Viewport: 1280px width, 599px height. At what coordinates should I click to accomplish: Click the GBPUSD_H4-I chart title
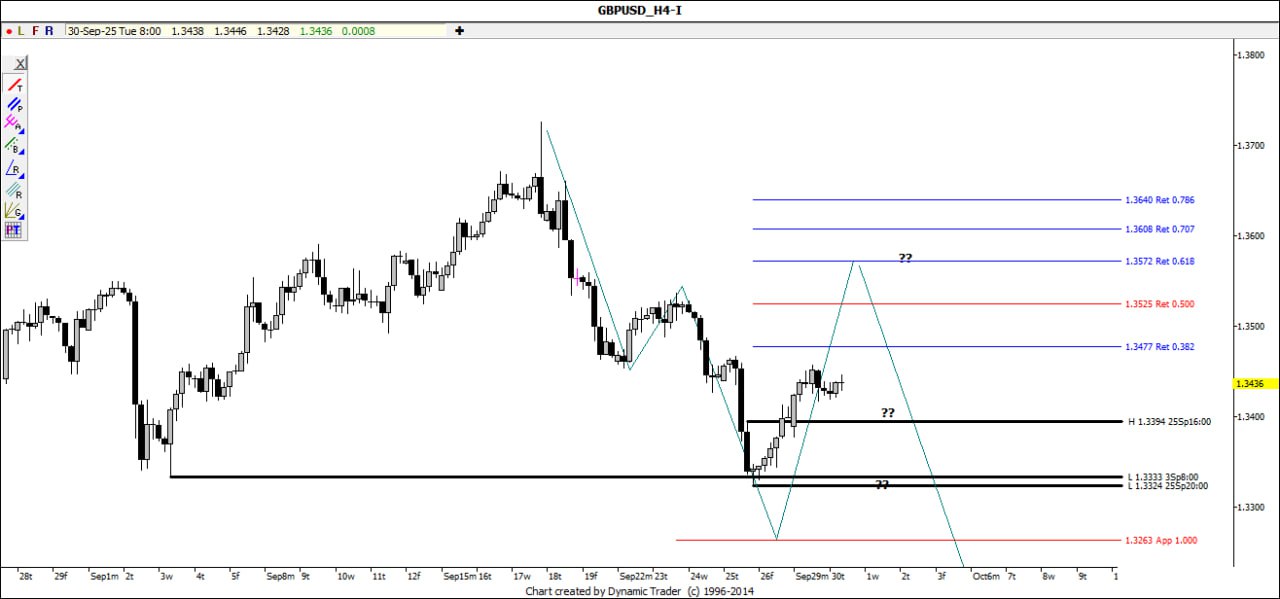[x=640, y=10]
